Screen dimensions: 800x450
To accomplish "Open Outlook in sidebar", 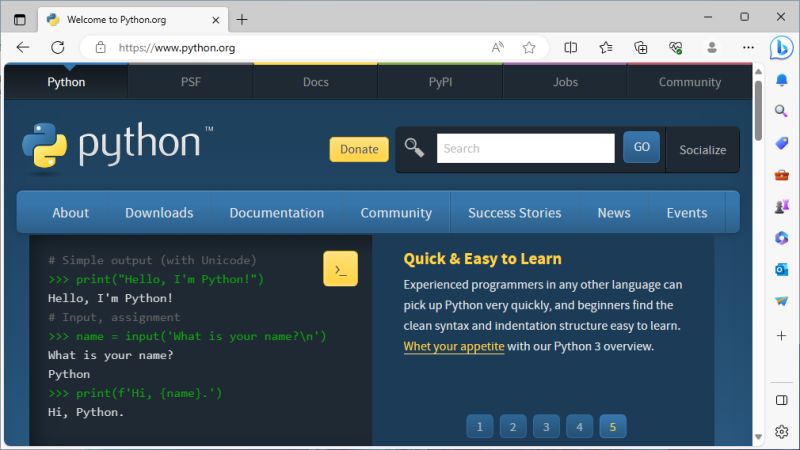I will pos(781,269).
